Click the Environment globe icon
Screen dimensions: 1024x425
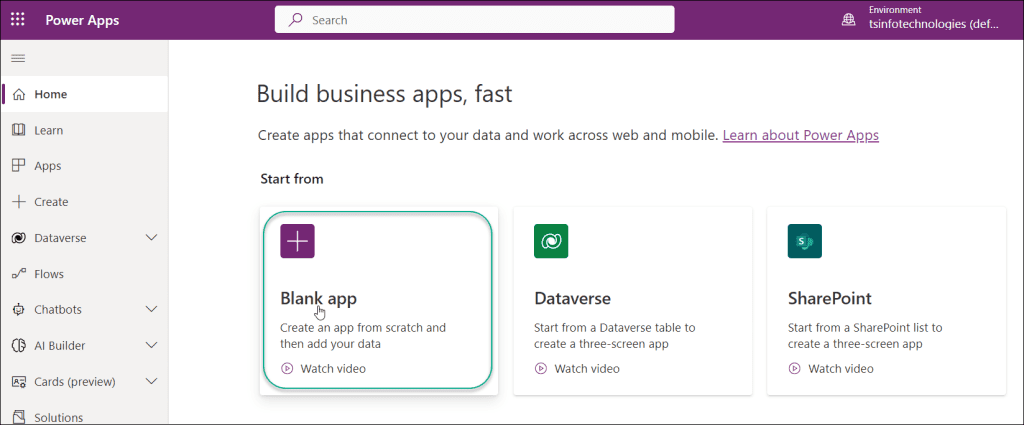click(848, 20)
